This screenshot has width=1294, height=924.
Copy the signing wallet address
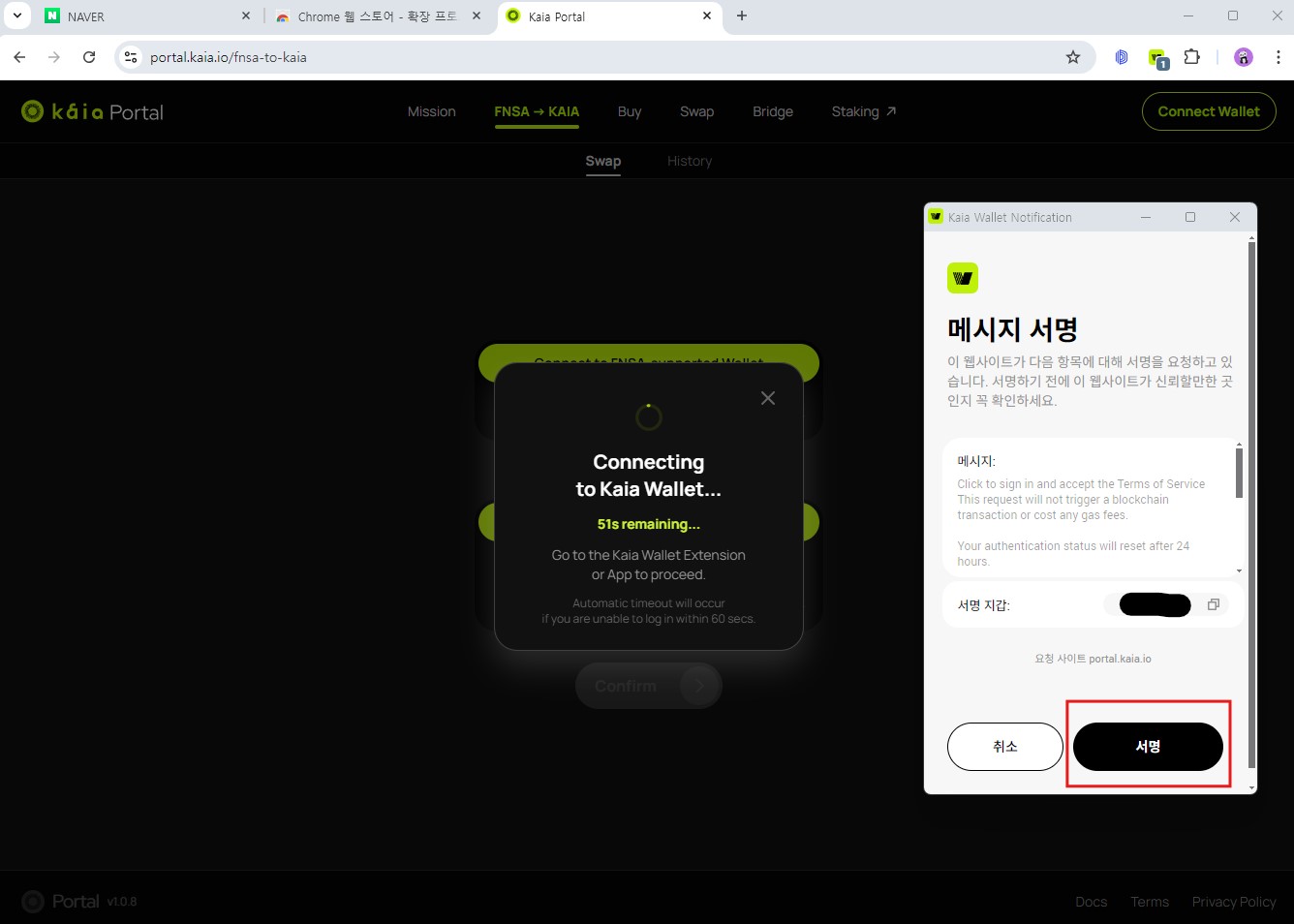(1213, 604)
